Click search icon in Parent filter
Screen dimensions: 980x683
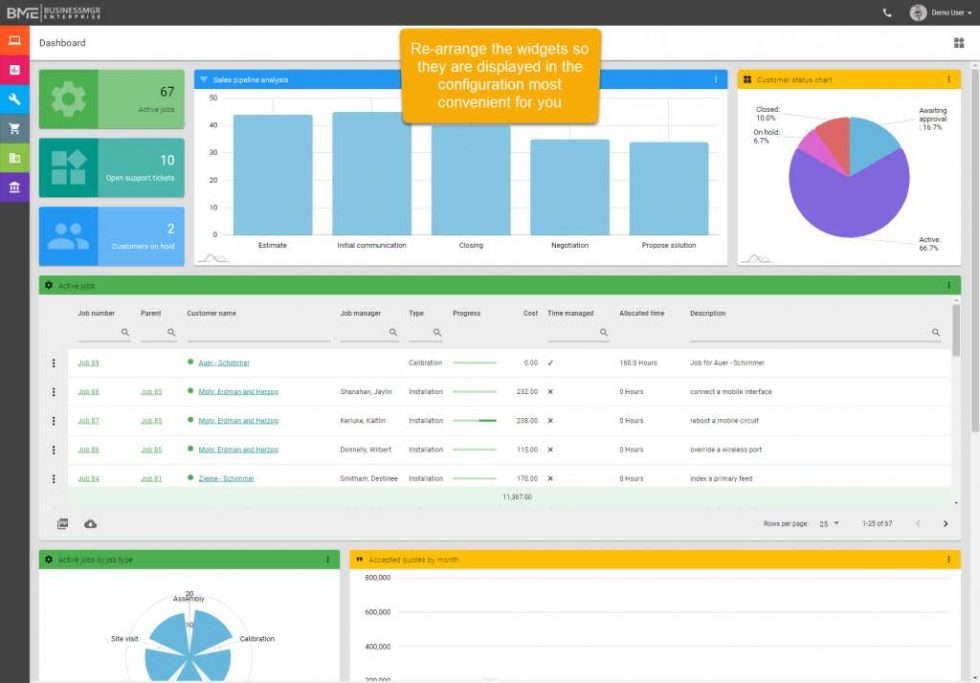tap(171, 332)
